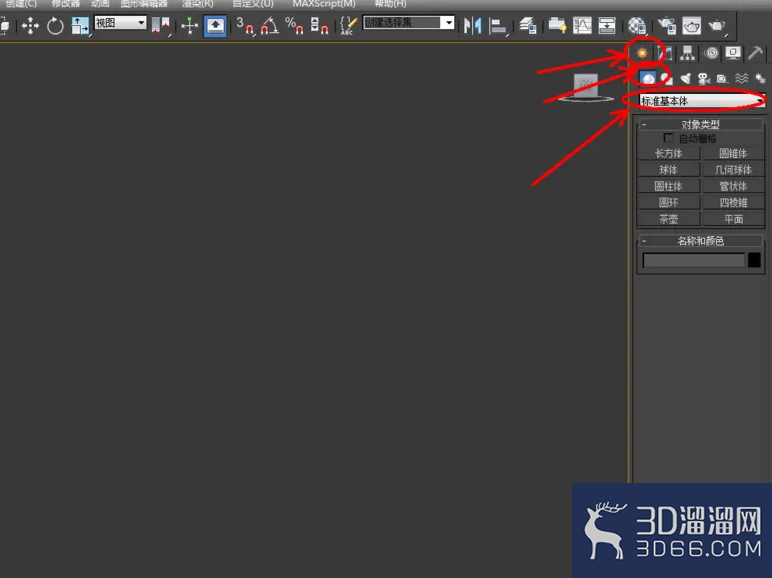
Task: Open the 视图 reference coordinate dropdown
Action: point(120,23)
